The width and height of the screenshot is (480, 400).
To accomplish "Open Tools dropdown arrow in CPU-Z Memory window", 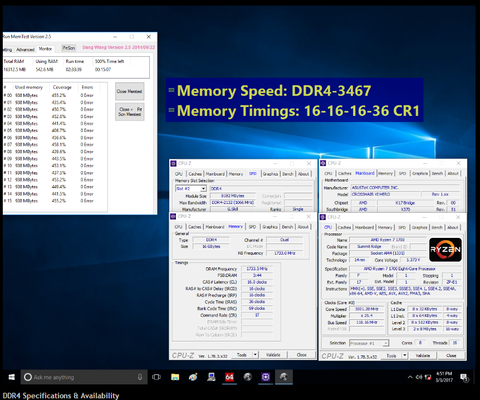I will point(255,355).
